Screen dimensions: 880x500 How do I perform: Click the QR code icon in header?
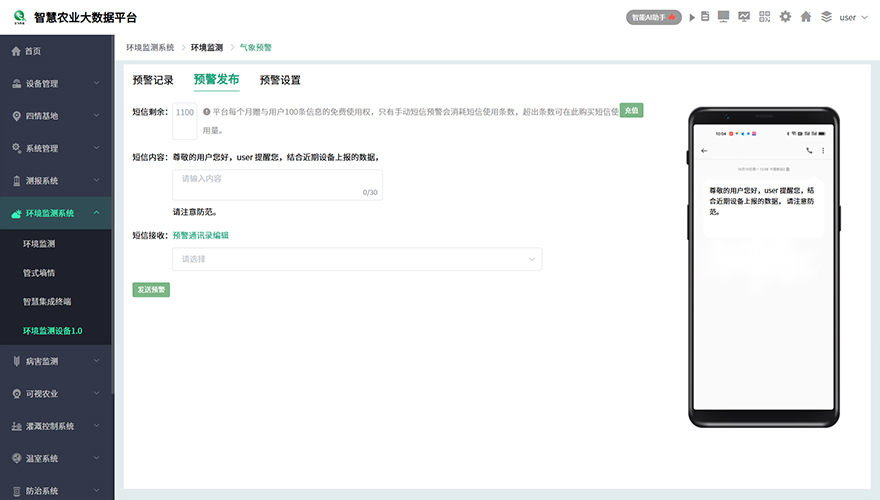(x=765, y=17)
